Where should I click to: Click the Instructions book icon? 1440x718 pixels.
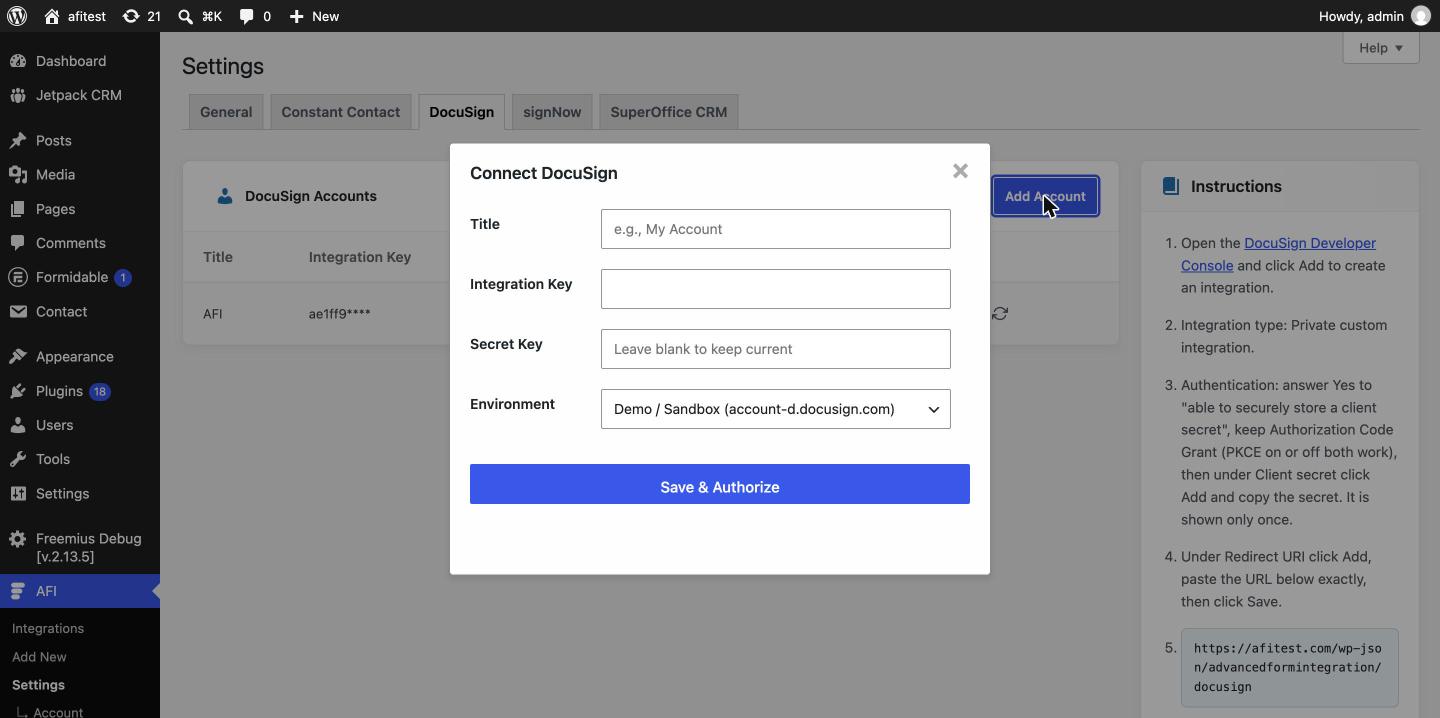(x=1171, y=186)
